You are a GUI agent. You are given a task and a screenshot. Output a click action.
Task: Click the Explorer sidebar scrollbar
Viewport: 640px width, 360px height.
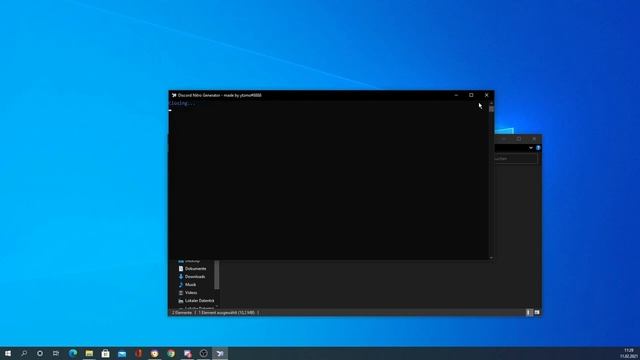coord(217,275)
